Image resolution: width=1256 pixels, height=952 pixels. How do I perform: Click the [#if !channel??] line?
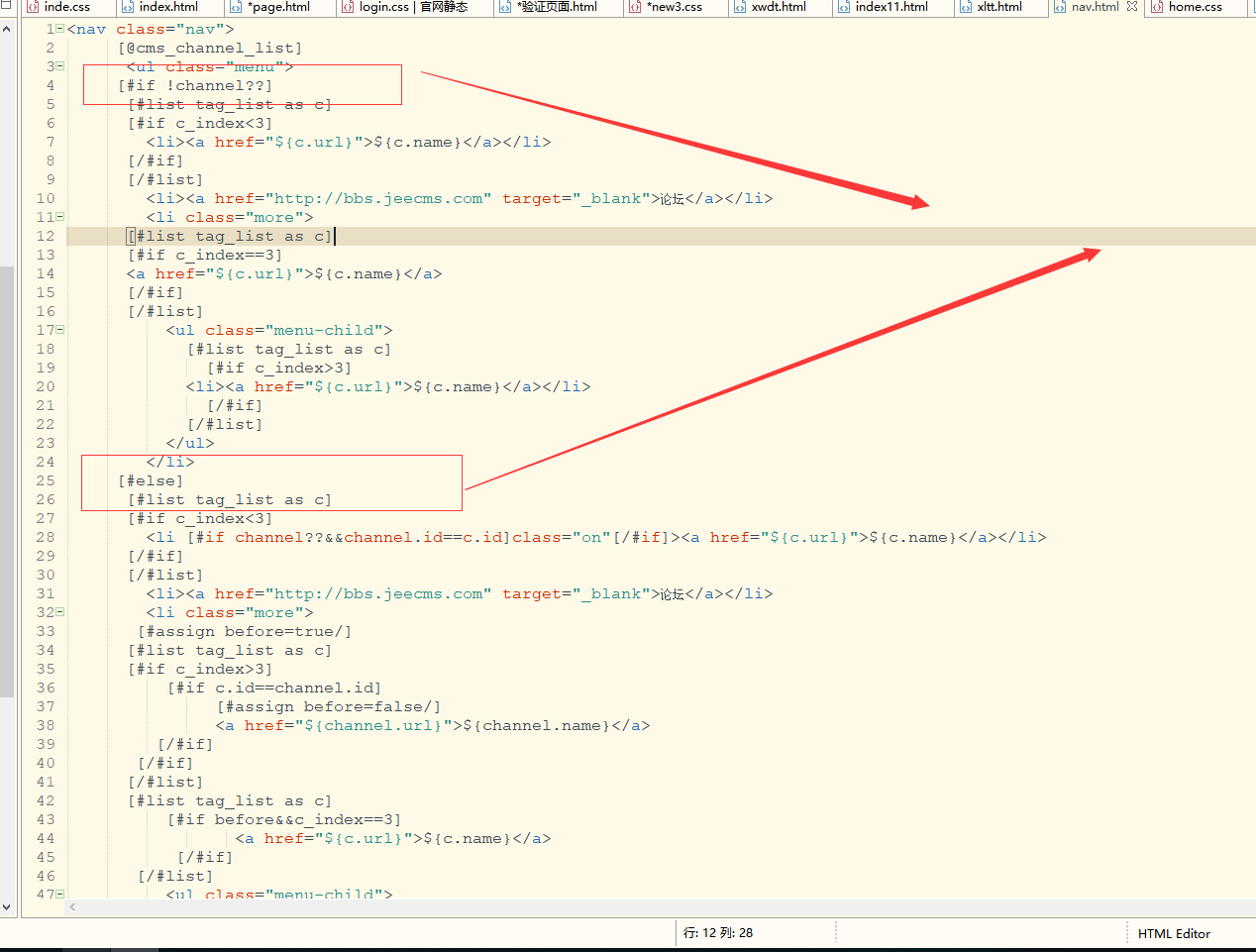[195, 85]
